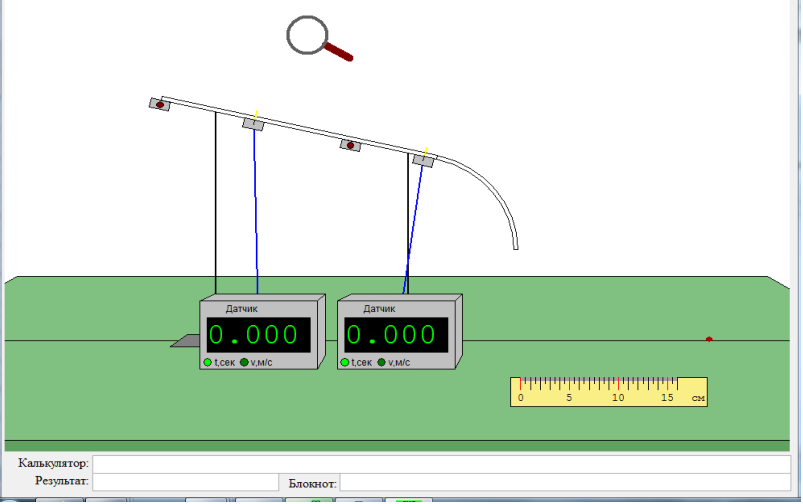Click the yellow centimeter ruler
Viewport: 803px width, 504px height.
609,392
